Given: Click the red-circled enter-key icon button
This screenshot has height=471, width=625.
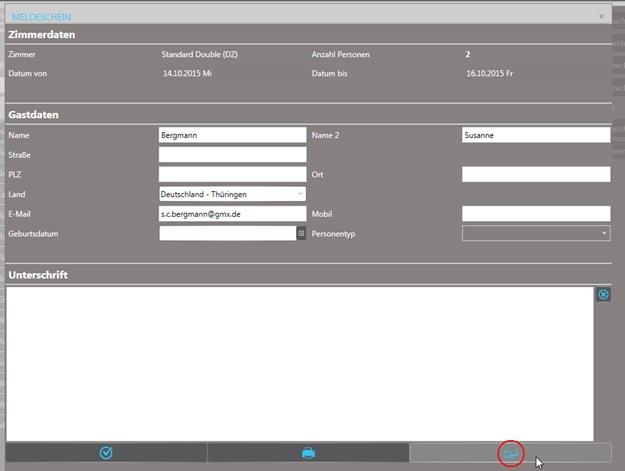Looking at the screenshot, I should point(511,453).
